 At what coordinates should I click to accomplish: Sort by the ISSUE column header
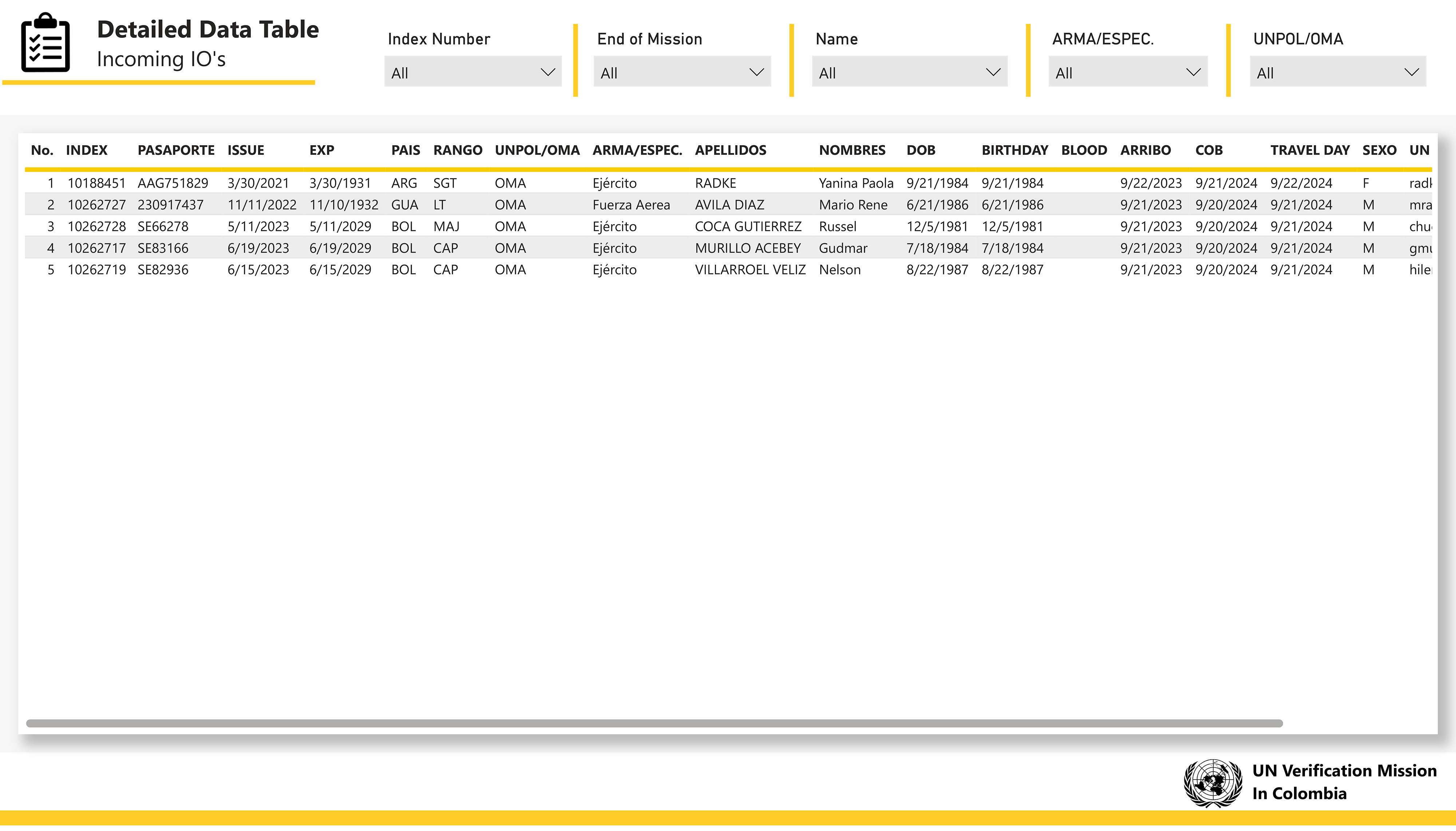coord(246,150)
